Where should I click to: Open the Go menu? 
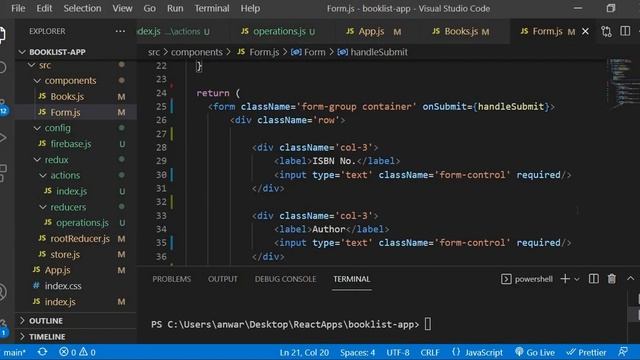coord(149,8)
